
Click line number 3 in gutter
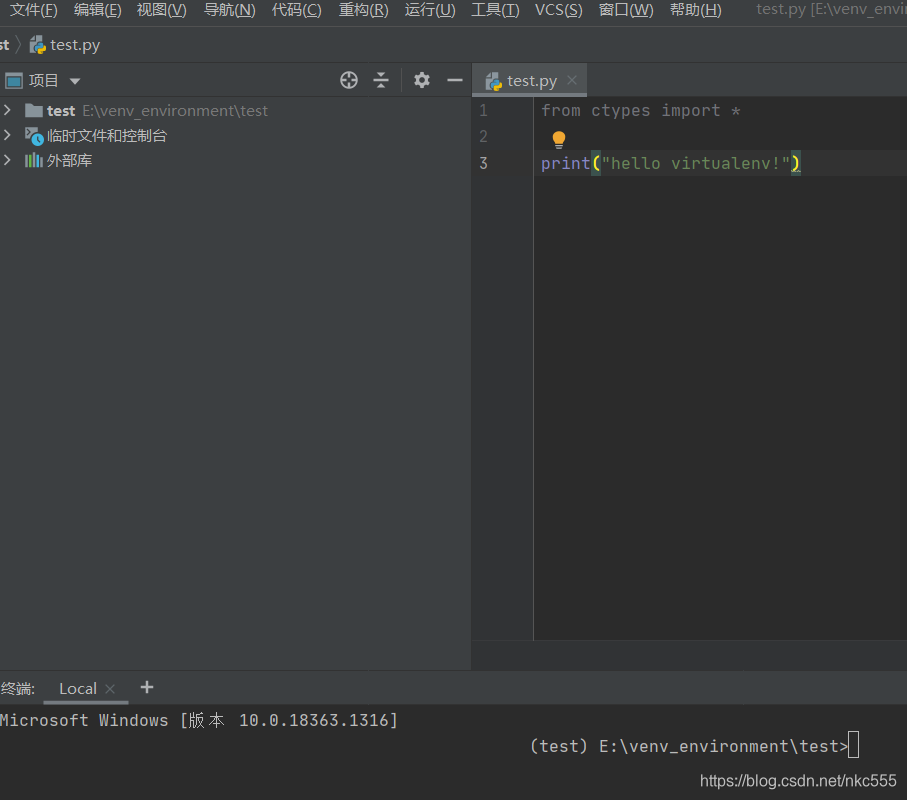tap(484, 163)
